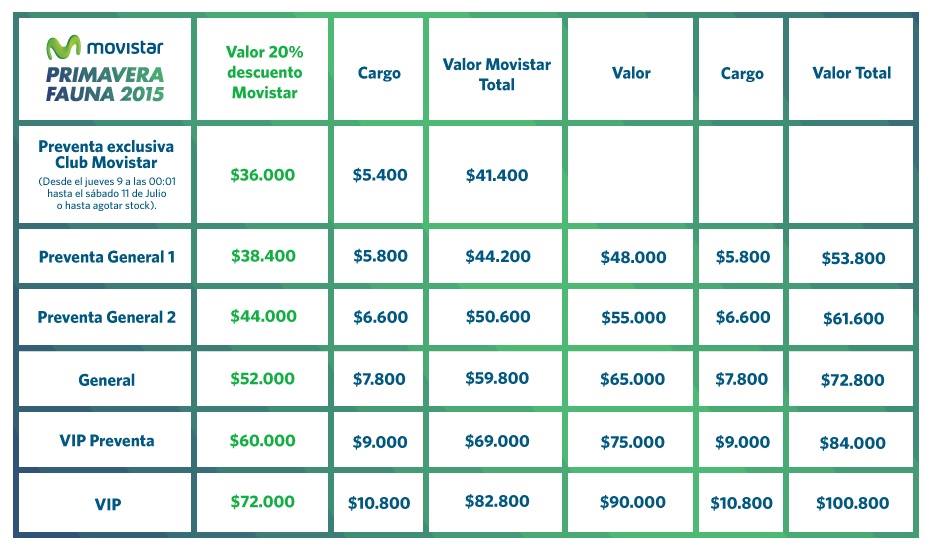
Task: Click the $55.000 value cell
Action: [633, 318]
